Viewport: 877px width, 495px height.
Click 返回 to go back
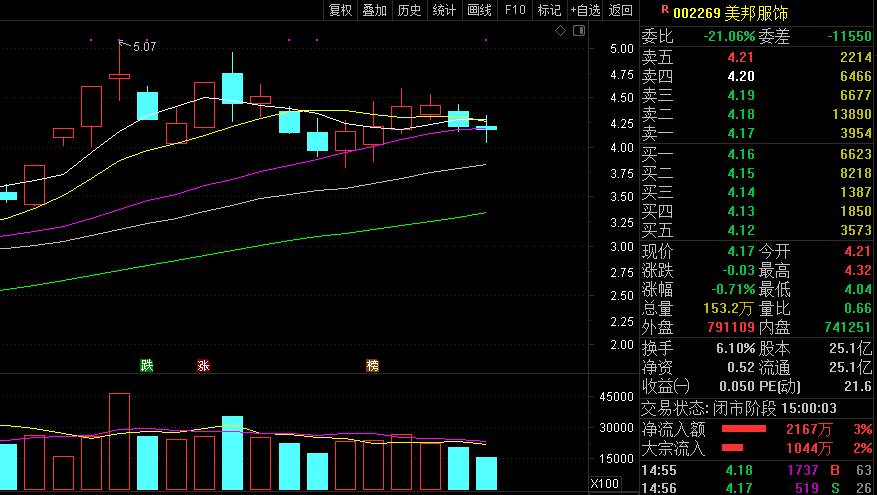tap(621, 10)
